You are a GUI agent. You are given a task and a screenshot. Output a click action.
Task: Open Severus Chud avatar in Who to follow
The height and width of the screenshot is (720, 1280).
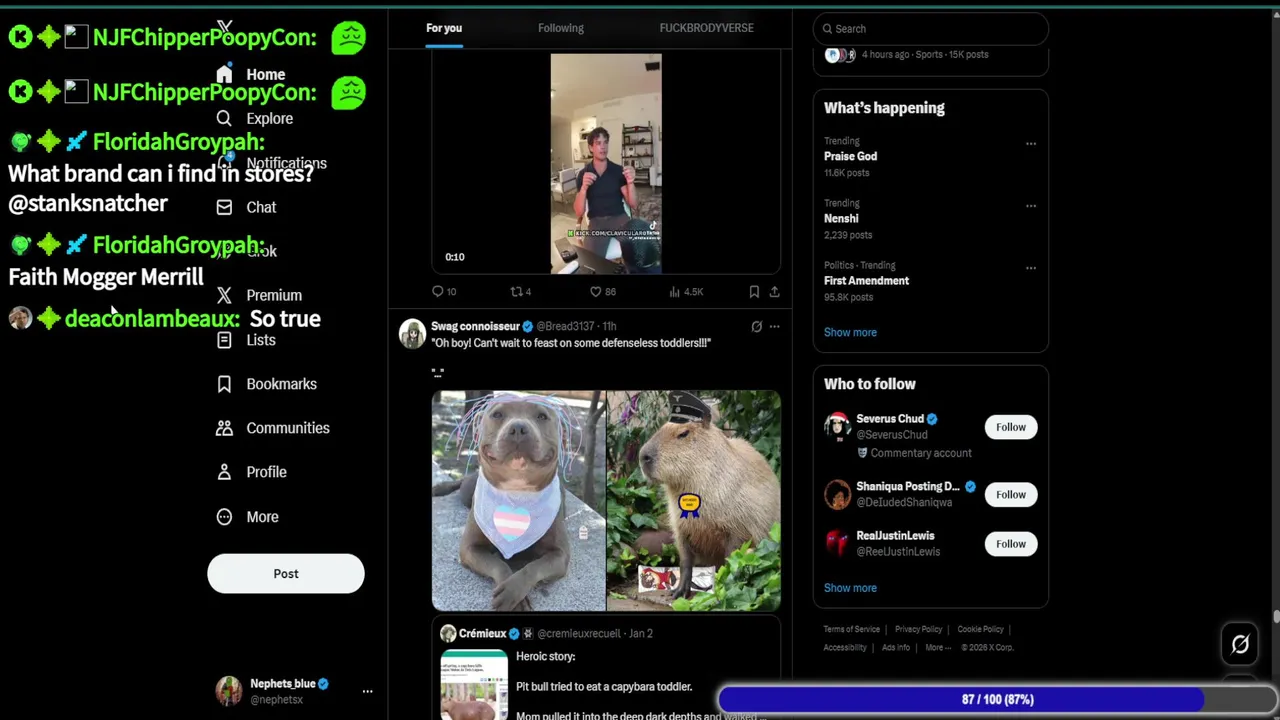pyautogui.click(x=837, y=426)
